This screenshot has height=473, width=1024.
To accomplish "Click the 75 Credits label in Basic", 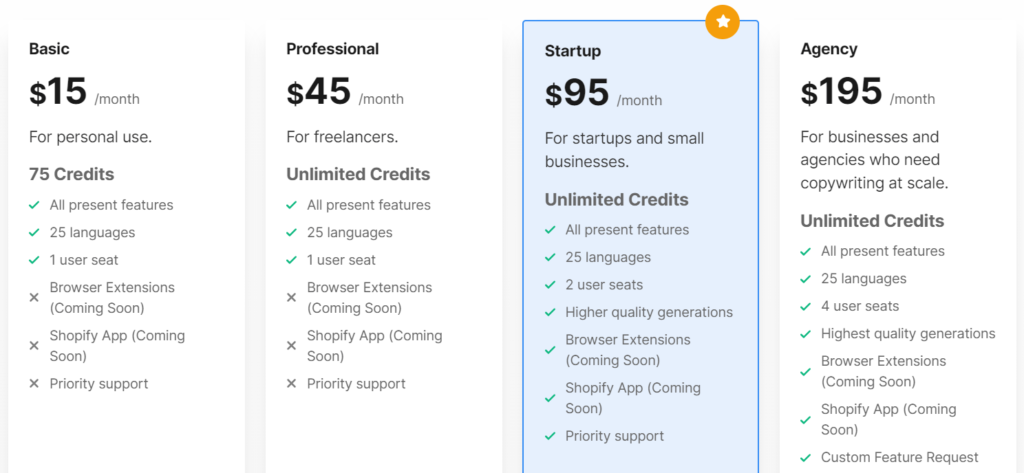I will [71, 174].
